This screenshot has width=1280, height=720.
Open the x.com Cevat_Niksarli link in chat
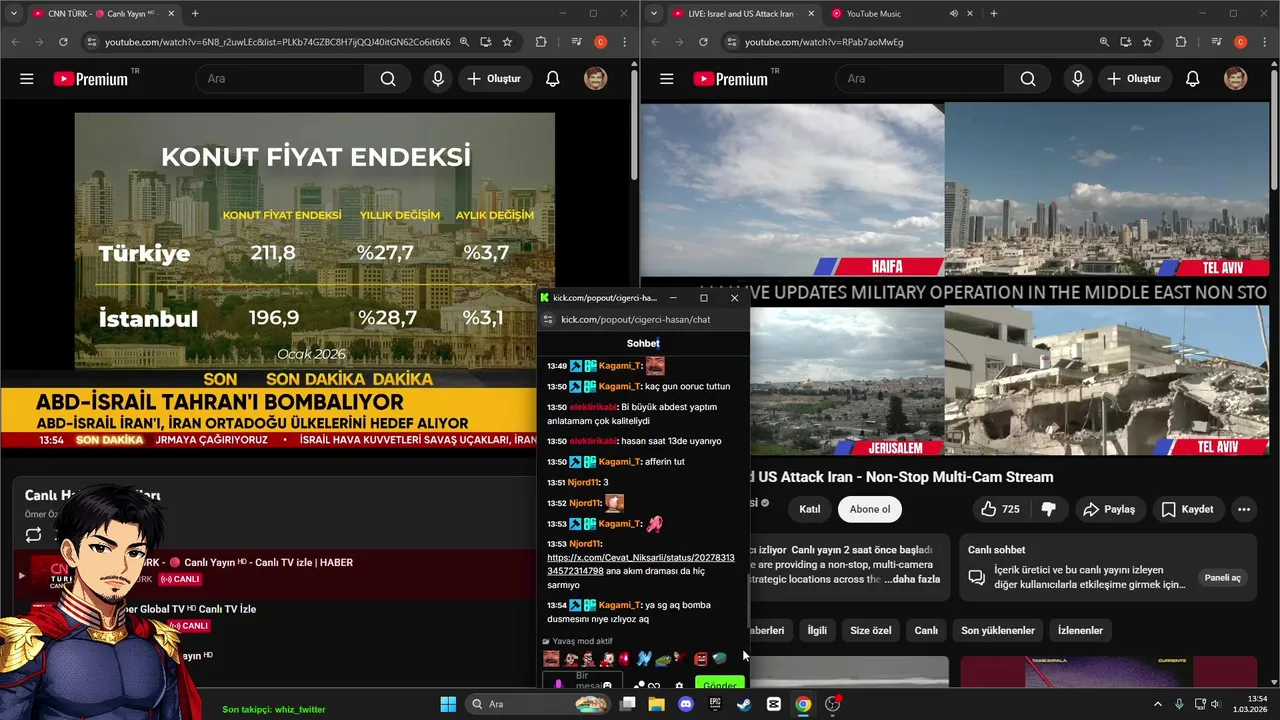coord(641,564)
